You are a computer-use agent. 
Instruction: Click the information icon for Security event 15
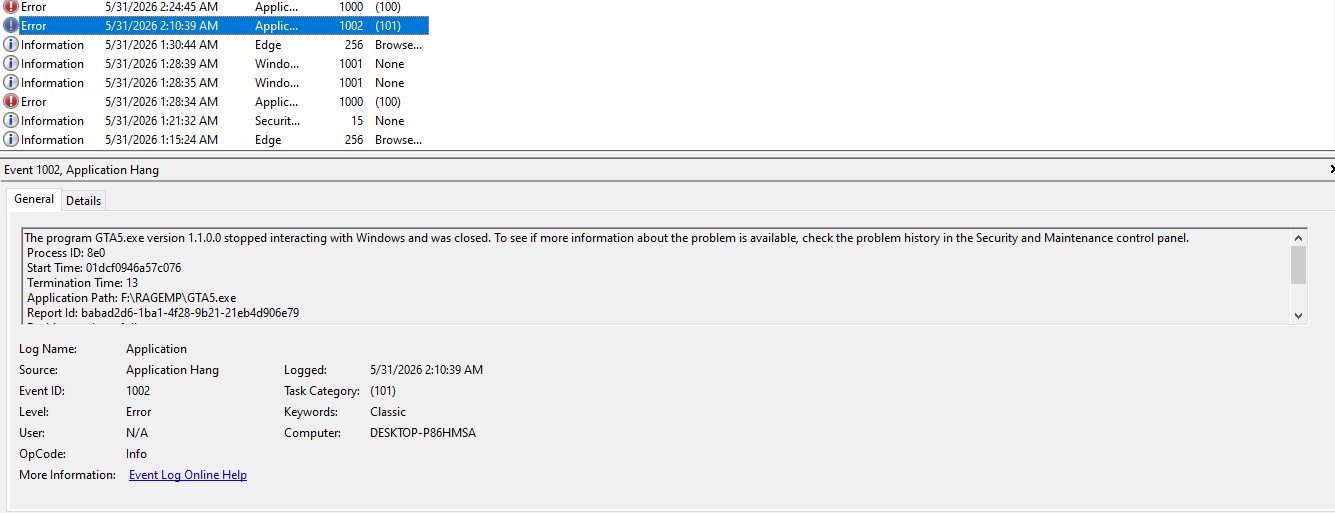click(x=11, y=121)
